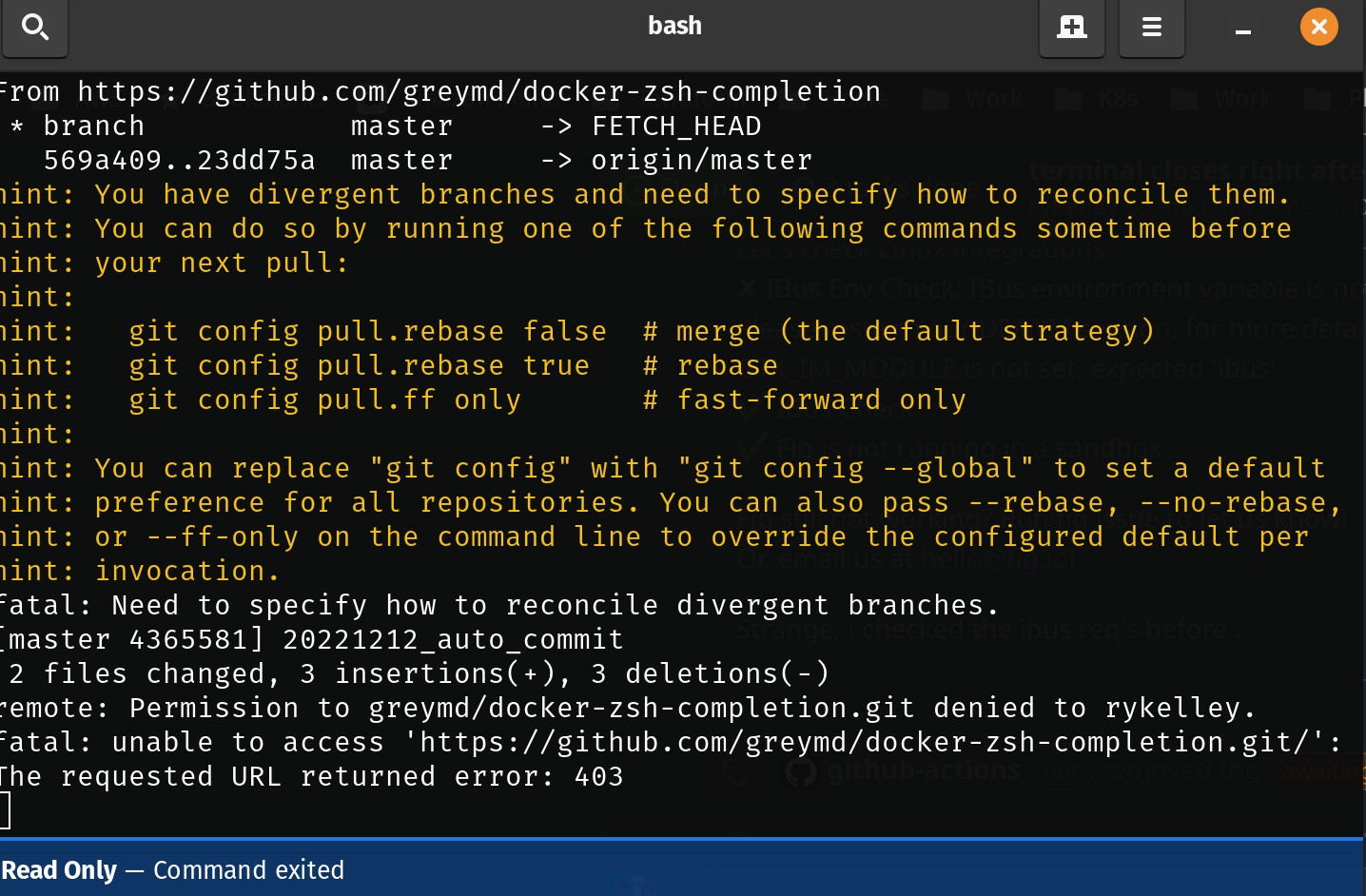Click the origin/master ref text
Image resolution: width=1366 pixels, height=896 pixels.
tap(701, 159)
